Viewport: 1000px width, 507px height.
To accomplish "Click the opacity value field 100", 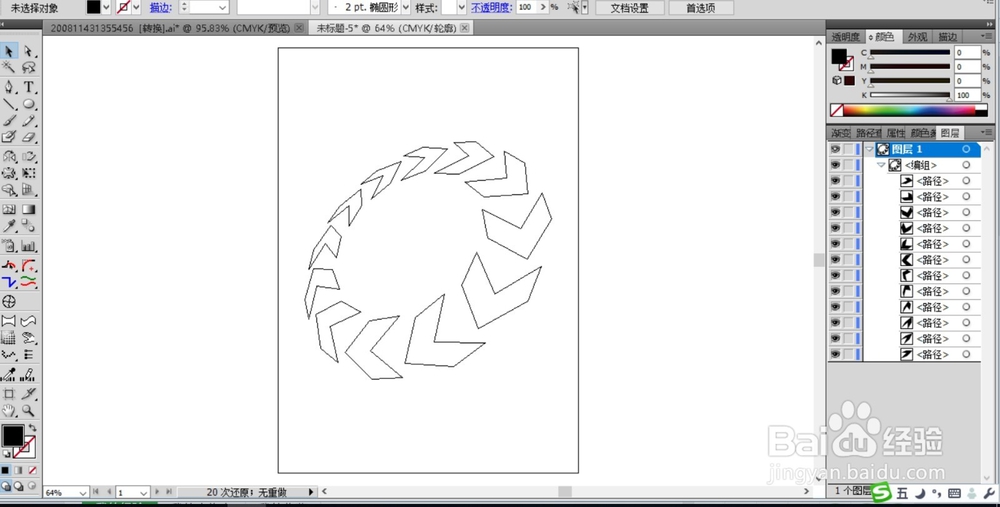I will click(x=526, y=7).
